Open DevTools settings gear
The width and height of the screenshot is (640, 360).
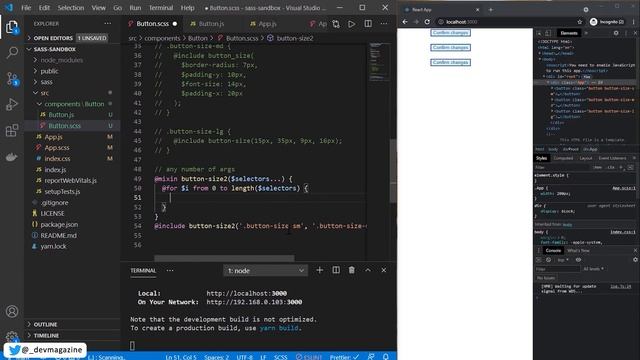coord(616,33)
